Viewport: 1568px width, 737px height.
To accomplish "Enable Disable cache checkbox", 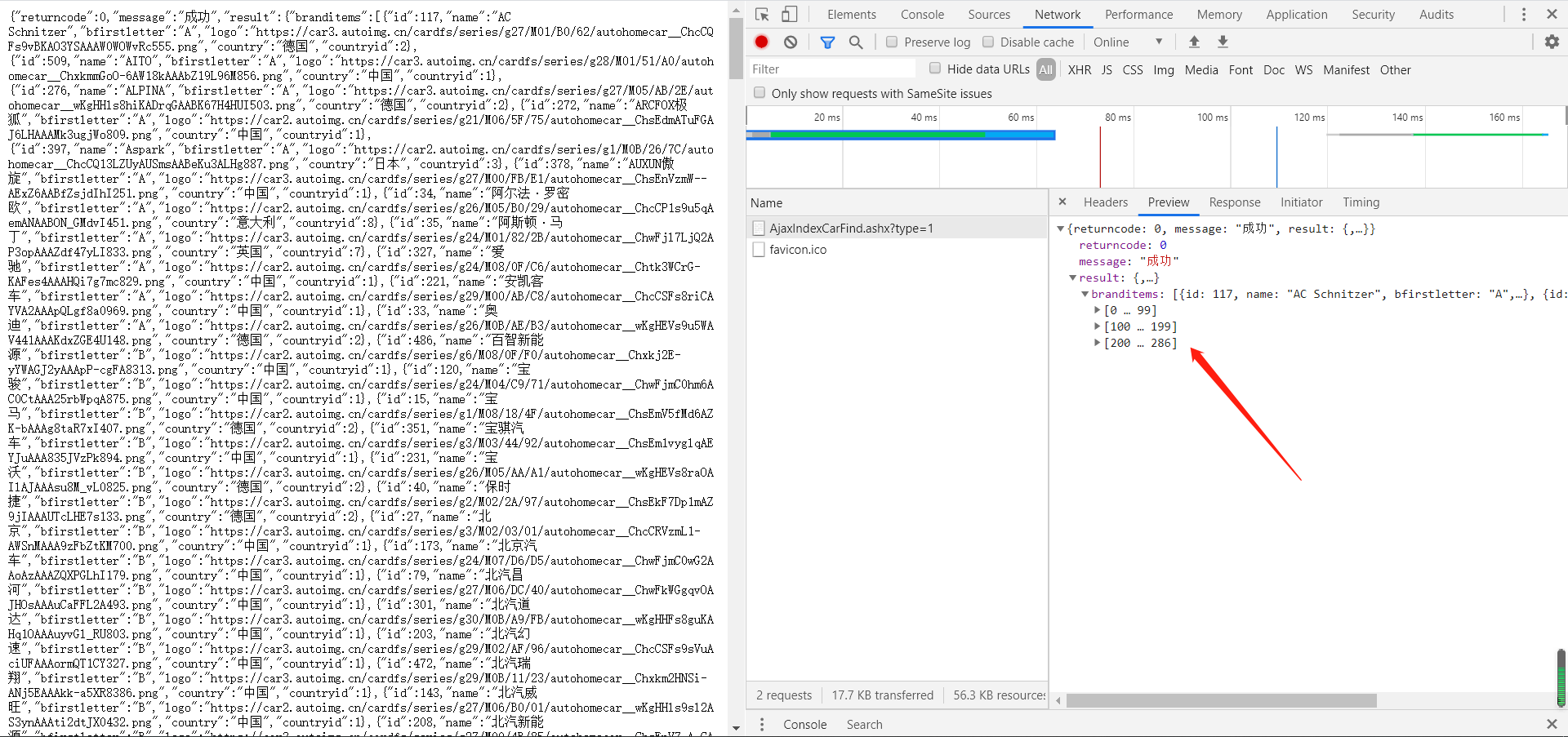I will pos(988,42).
